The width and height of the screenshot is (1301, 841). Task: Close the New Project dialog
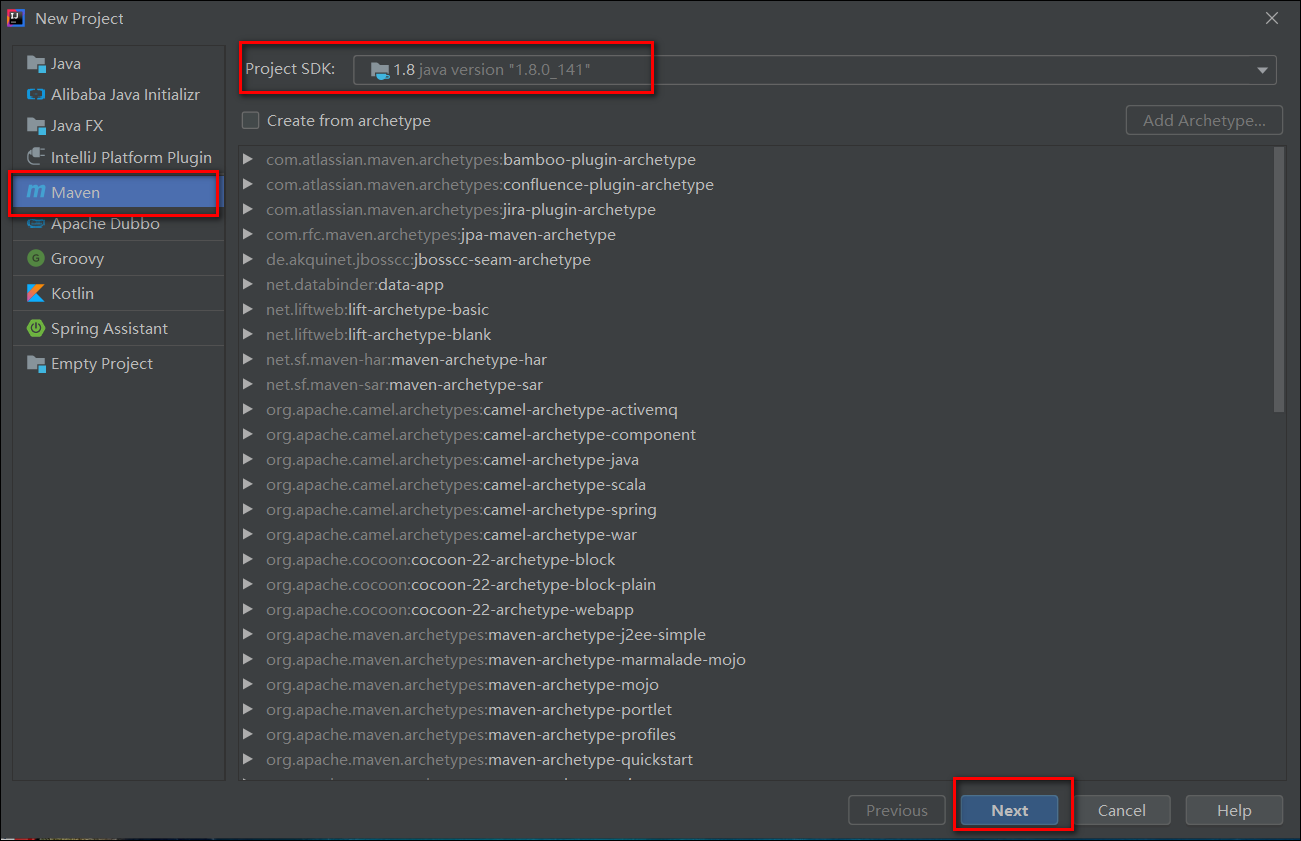point(1272,19)
